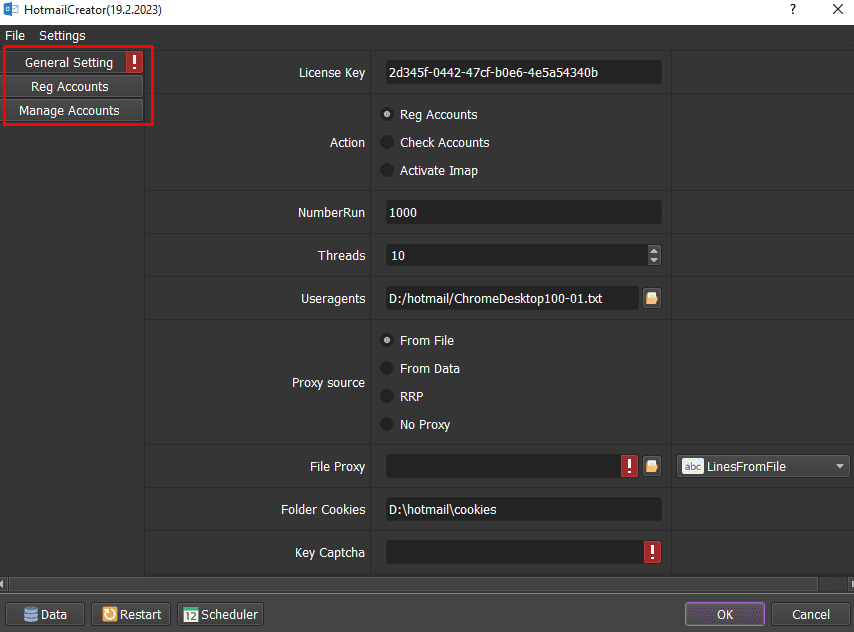Click the 'Folder Cookies' label
Screen dimensions: 854x632
pyautogui.click(x=323, y=509)
